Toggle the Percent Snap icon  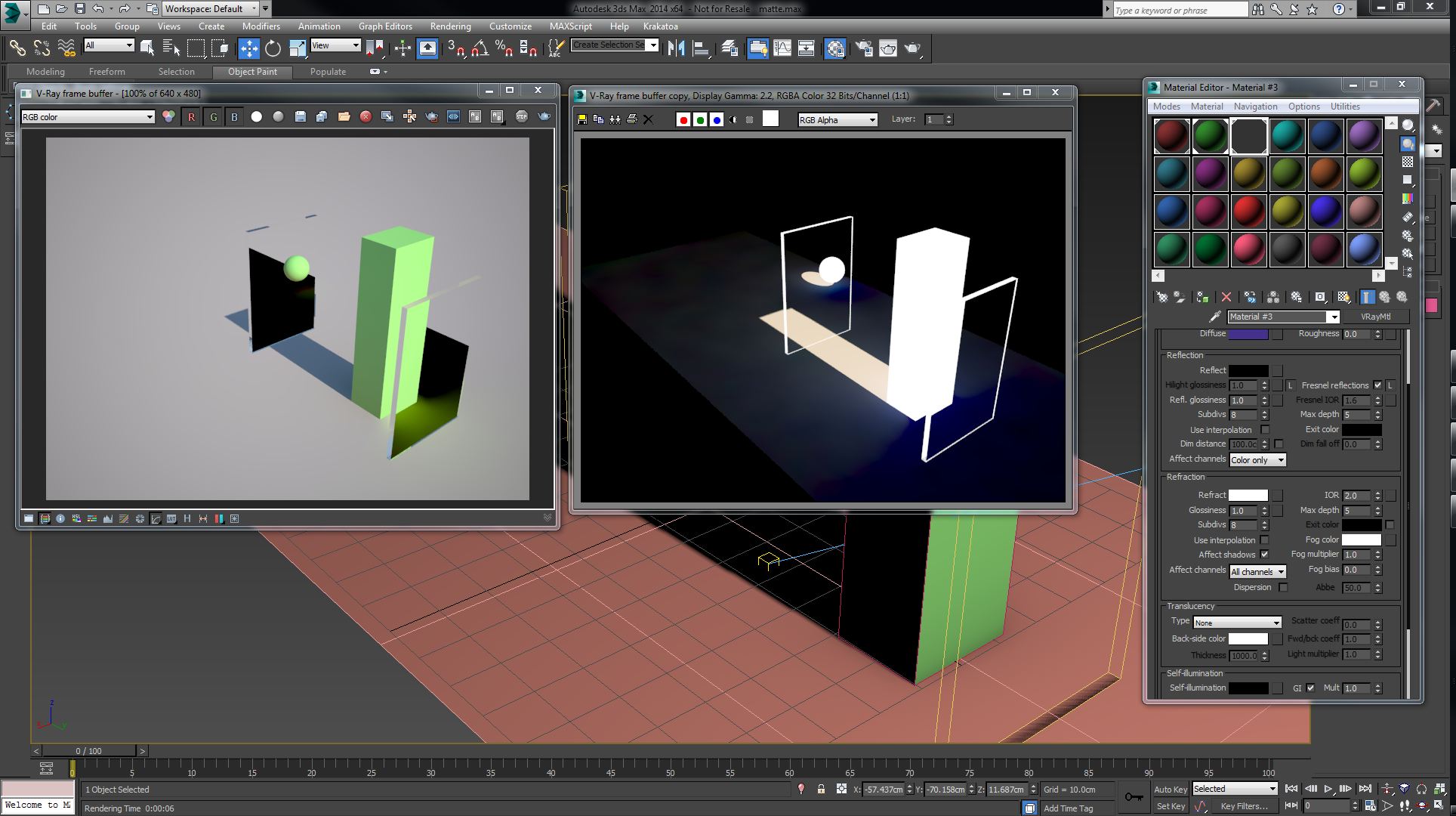coord(504,48)
